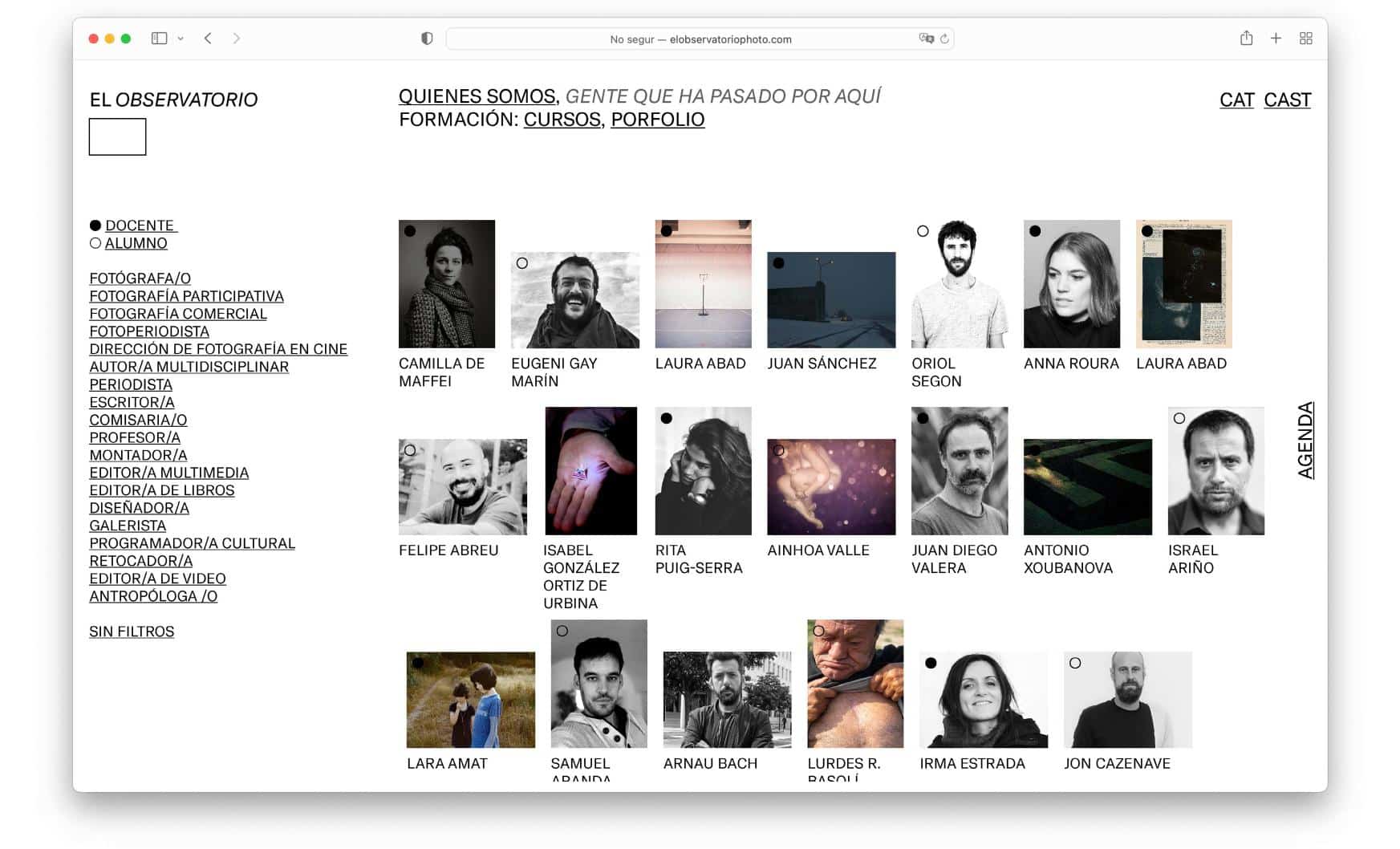This screenshot has height=849, width=1400.
Task: Switch language to CAST
Action: point(1287,100)
